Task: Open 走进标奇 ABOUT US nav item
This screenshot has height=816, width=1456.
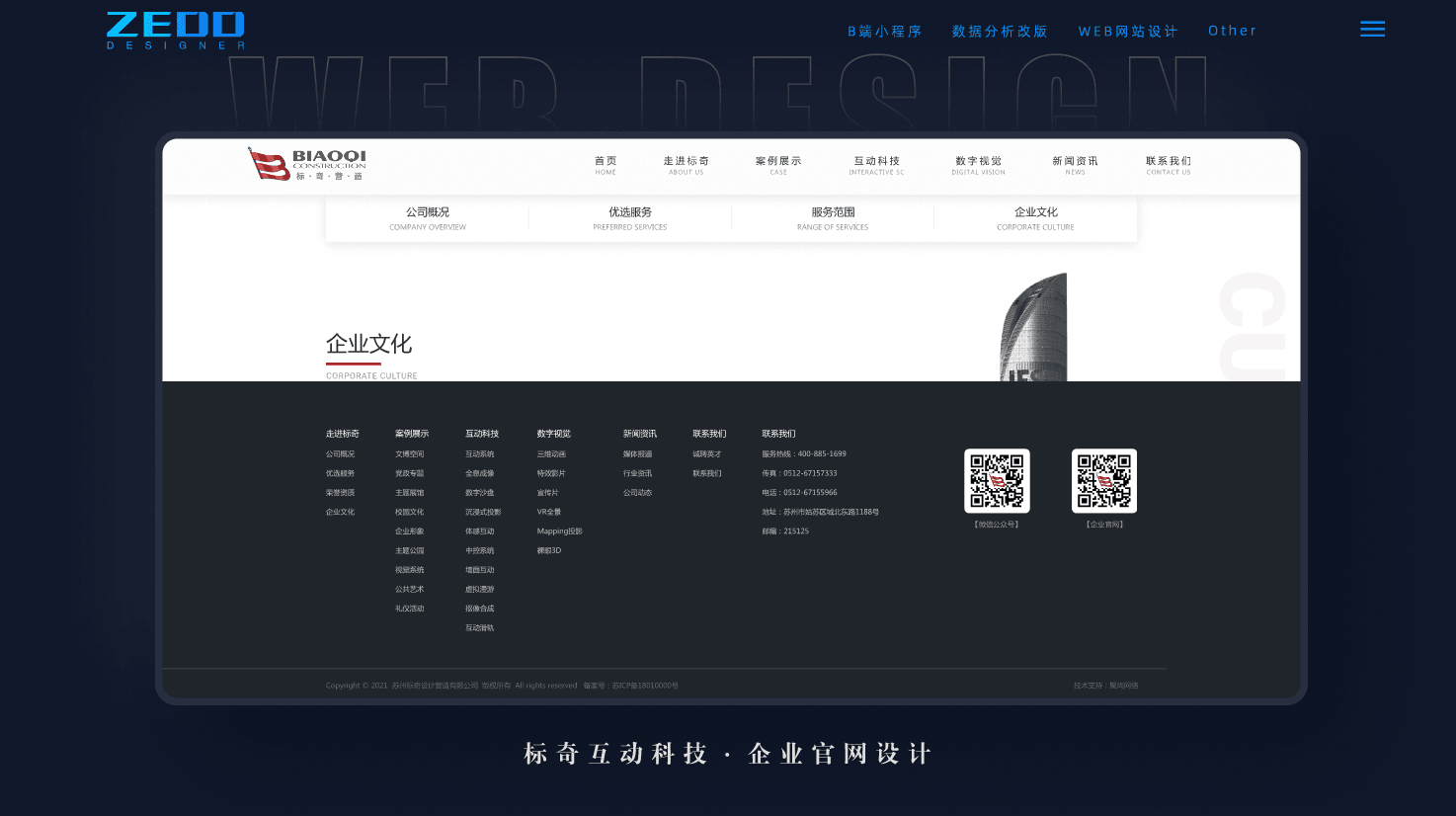Action: point(686,165)
